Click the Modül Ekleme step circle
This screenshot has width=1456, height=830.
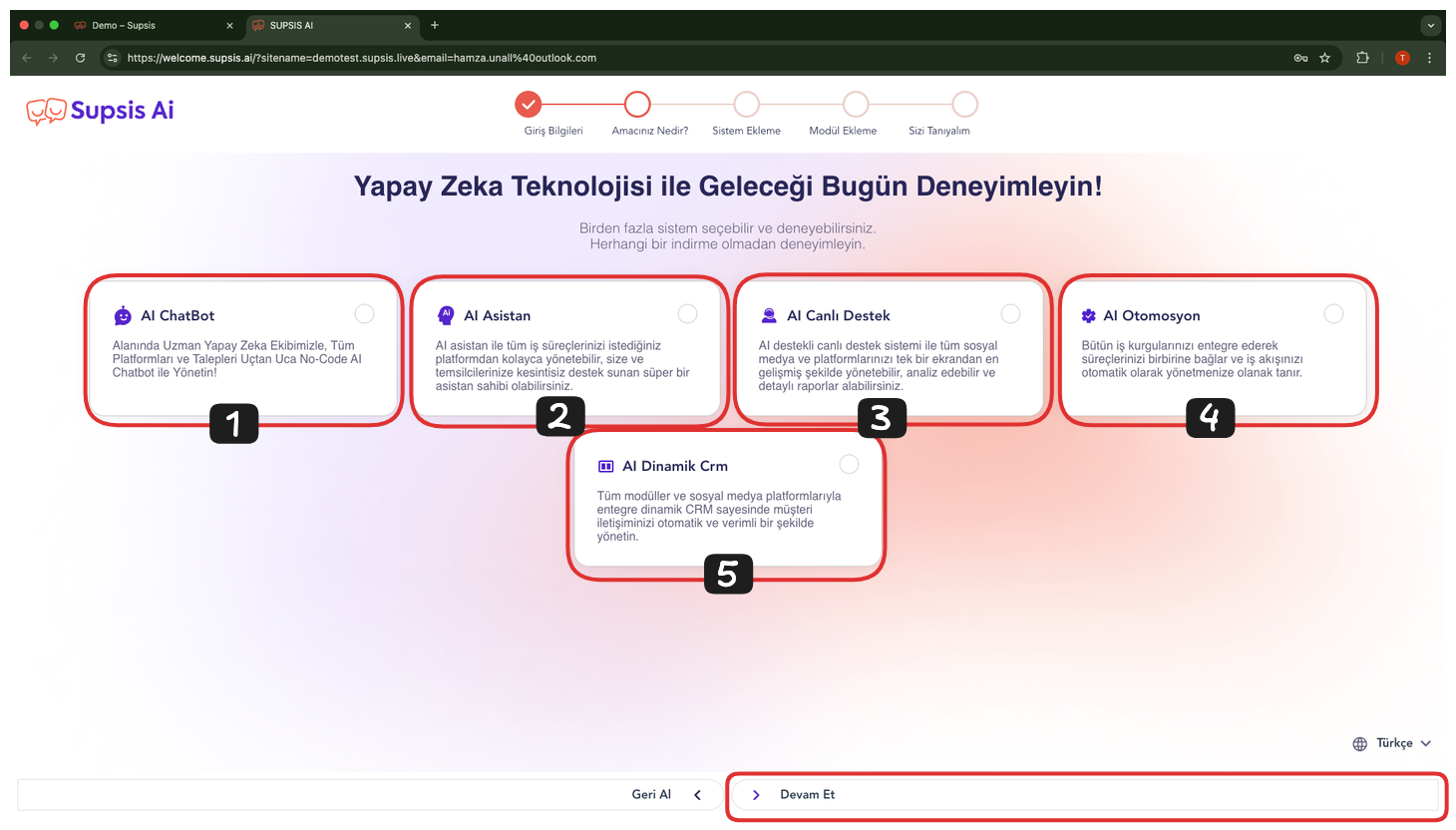(856, 104)
